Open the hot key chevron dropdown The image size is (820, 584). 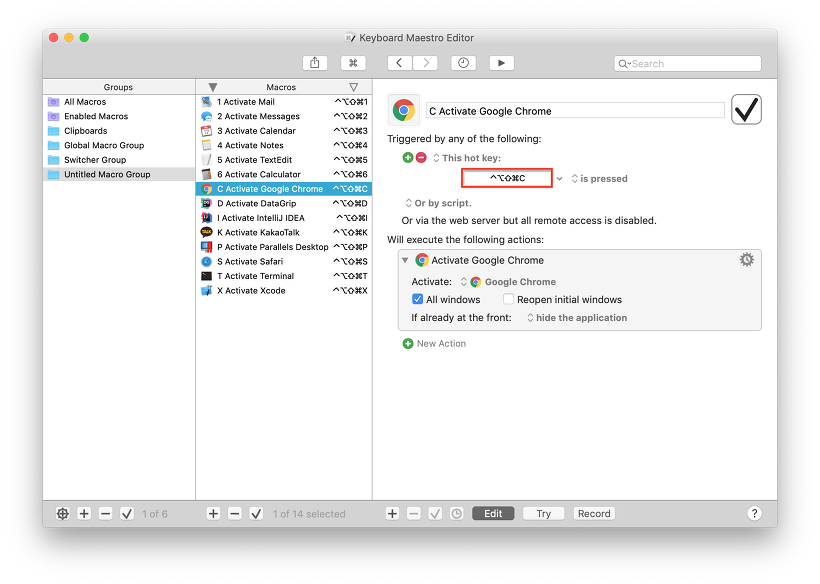pos(560,179)
